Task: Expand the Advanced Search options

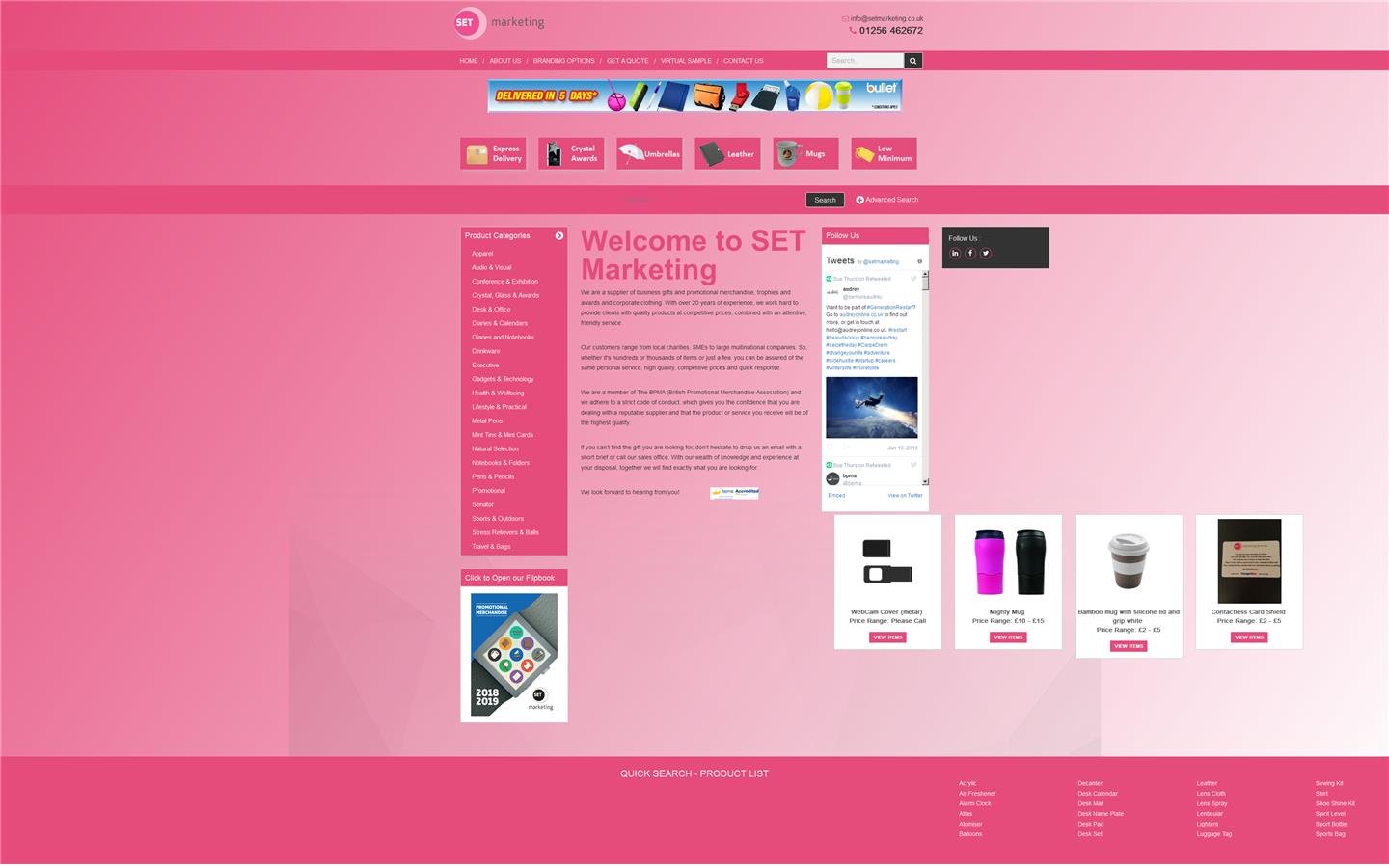Action: [885, 200]
